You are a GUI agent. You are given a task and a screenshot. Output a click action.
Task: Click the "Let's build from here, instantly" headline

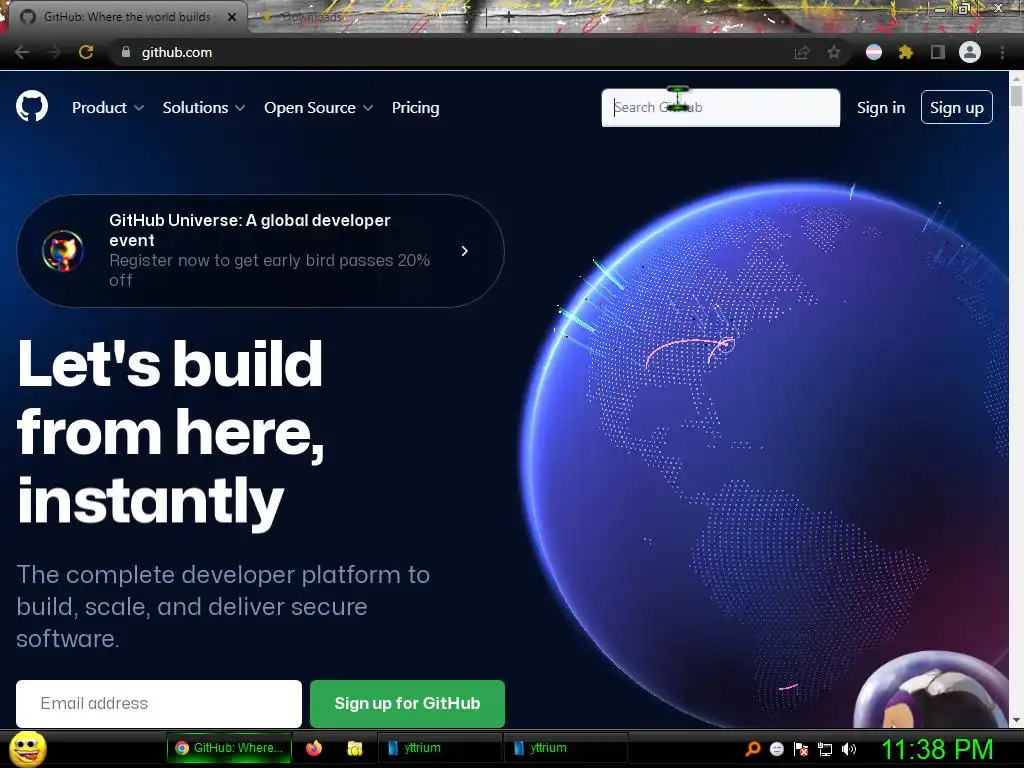point(170,434)
